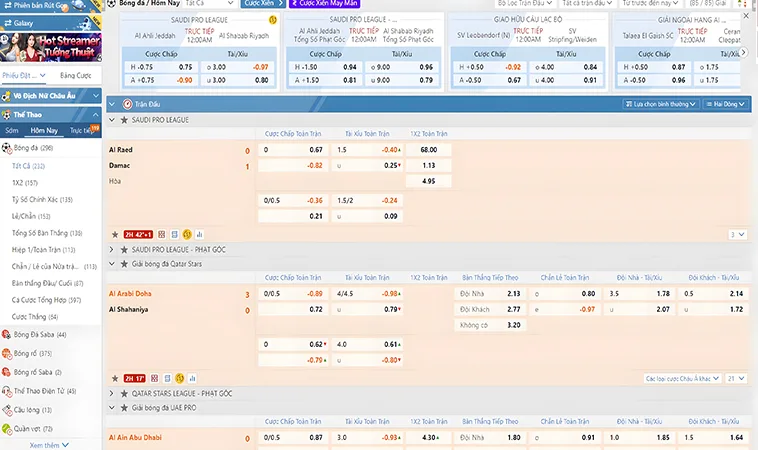
Task: Open the Bóng Đá Saba category
Action: 40,334
